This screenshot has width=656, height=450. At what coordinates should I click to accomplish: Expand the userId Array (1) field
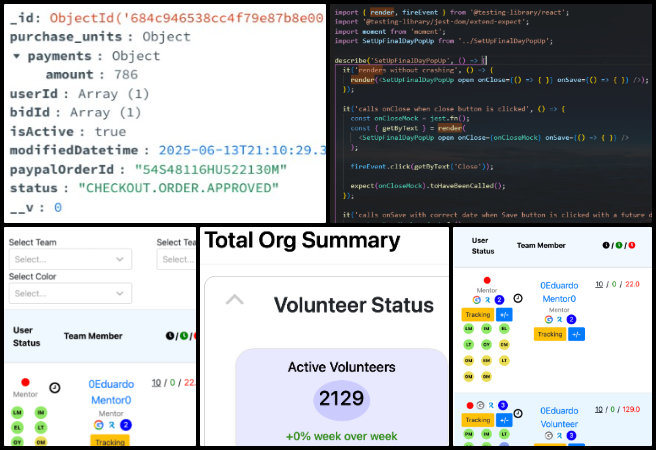pyautogui.click(x=79, y=94)
